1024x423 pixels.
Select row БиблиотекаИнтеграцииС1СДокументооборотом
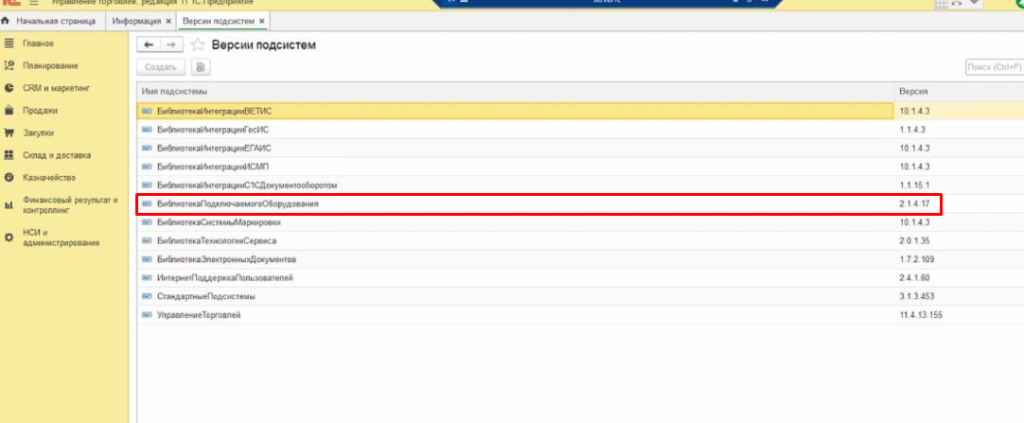point(580,185)
